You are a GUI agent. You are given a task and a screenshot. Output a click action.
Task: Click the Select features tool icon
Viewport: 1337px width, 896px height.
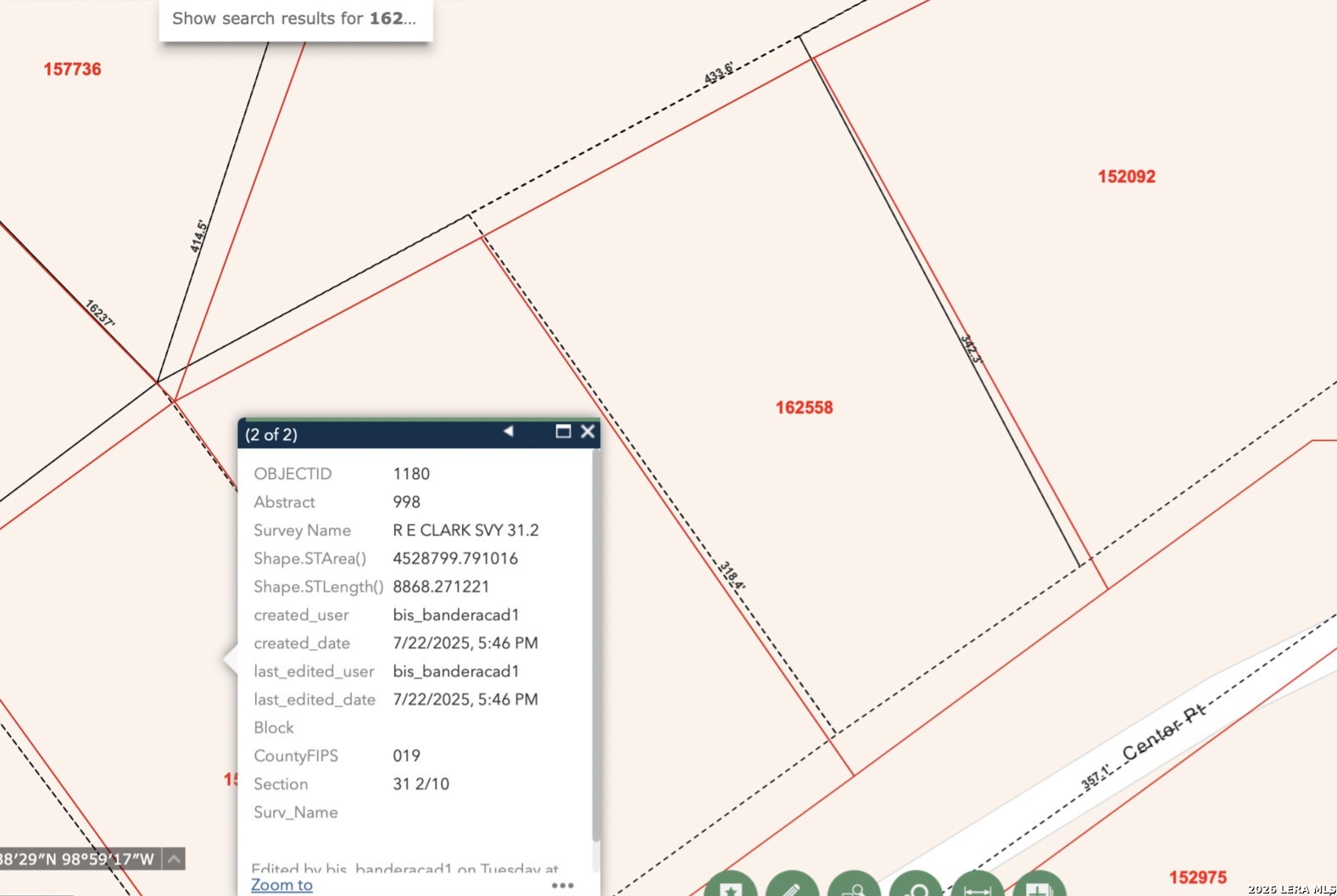[854, 887]
